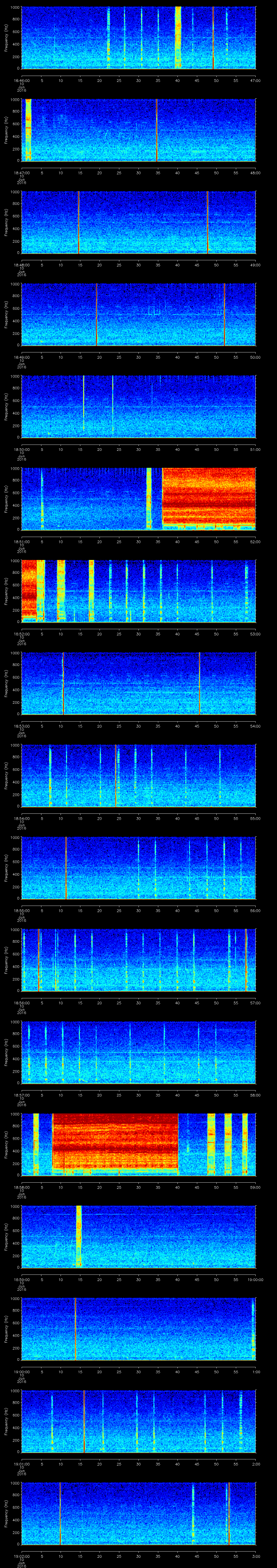Screen dimensions: 277x1568
Task: Select burst near 49s in 18:58 spectrogram
Action: click(x=211, y=1144)
